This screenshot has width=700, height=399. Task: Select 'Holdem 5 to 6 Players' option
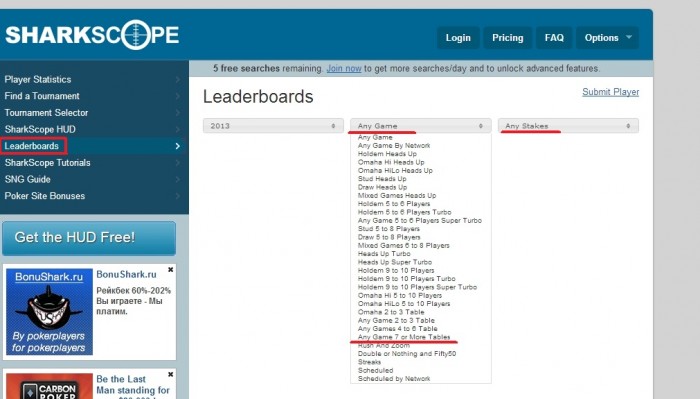tap(394, 204)
